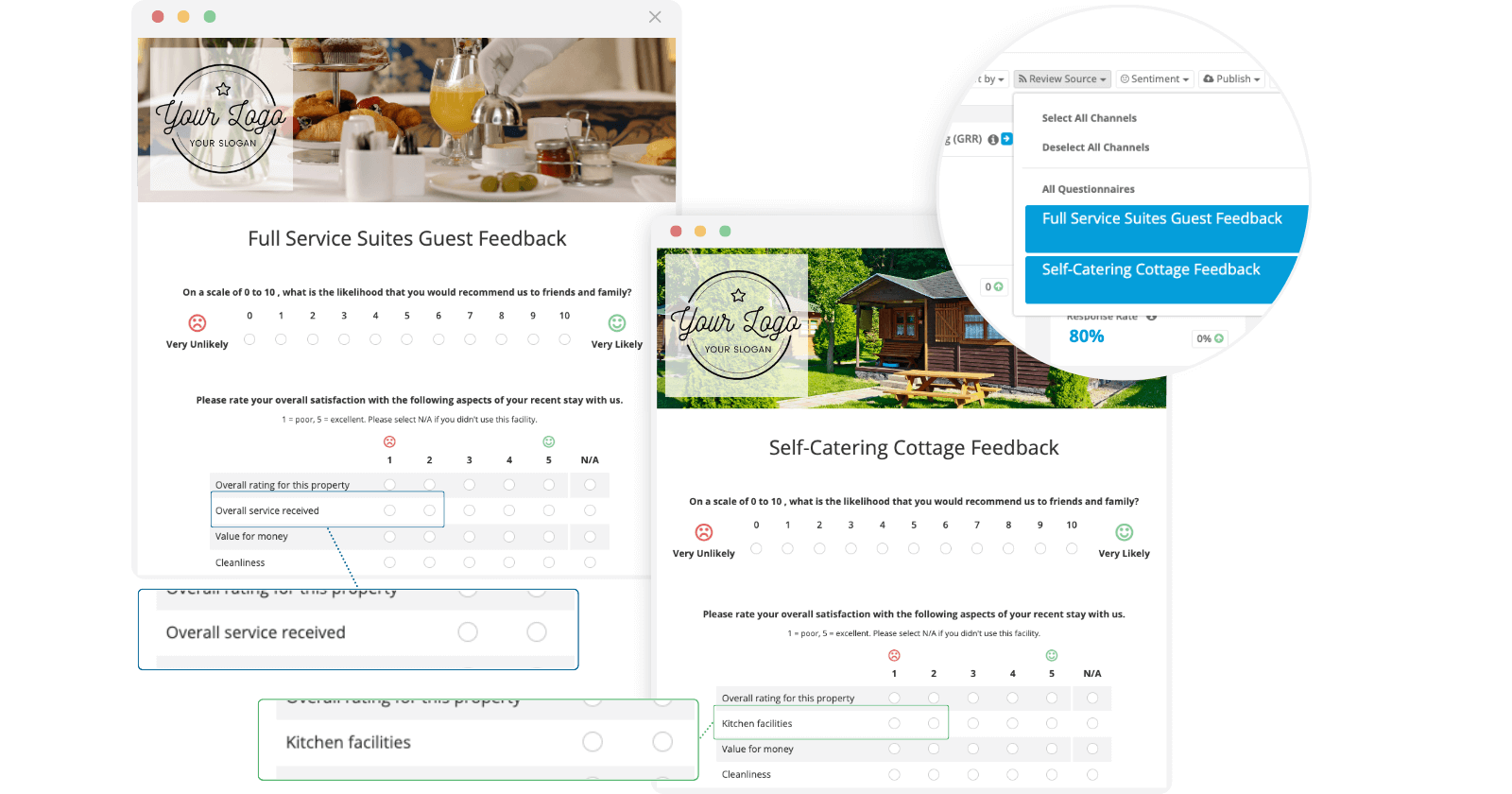Screen dimensions: 1512x794
Task: Click the green smiley above column 5 in Cottage ratings
Action: (x=1052, y=655)
